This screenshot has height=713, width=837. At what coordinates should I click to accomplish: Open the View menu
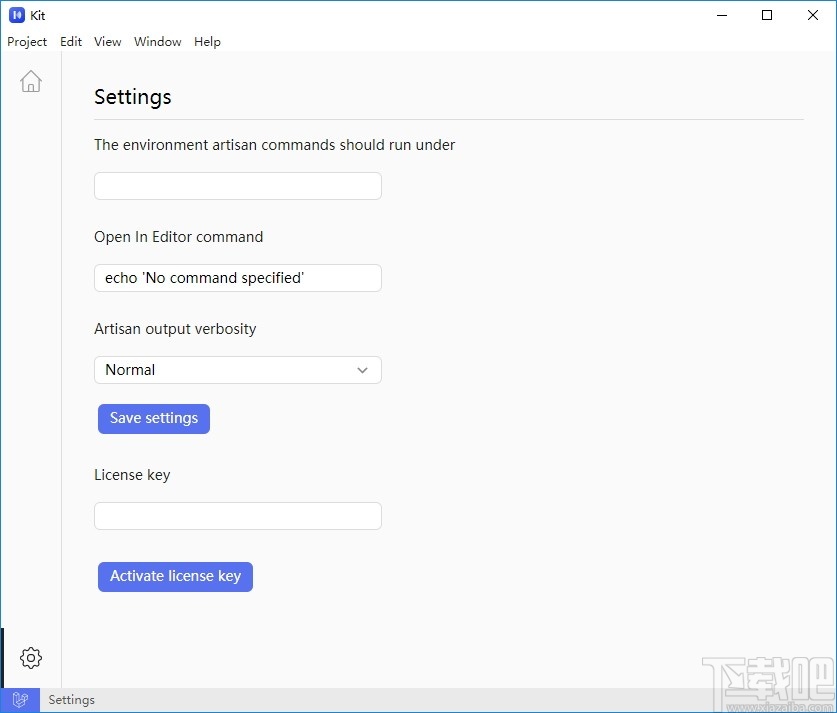point(107,42)
